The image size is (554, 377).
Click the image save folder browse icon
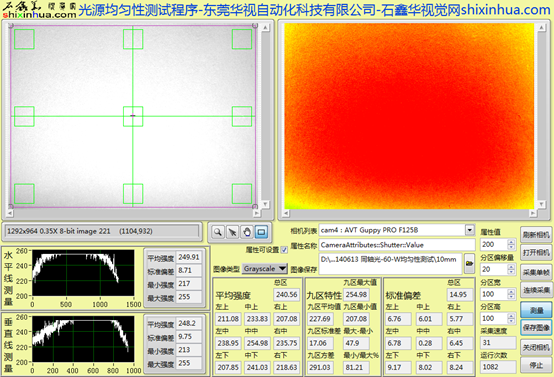pyautogui.click(x=469, y=263)
